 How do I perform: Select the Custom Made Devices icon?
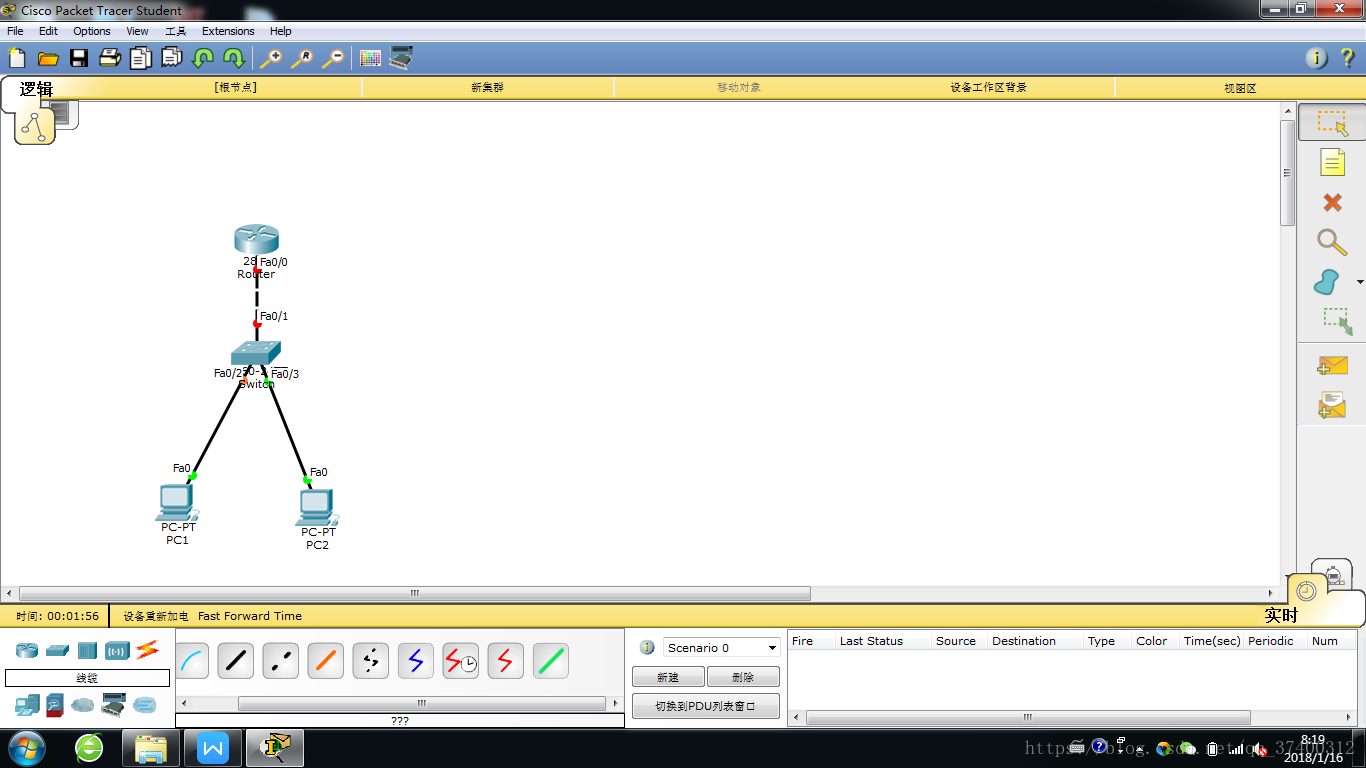pos(113,704)
